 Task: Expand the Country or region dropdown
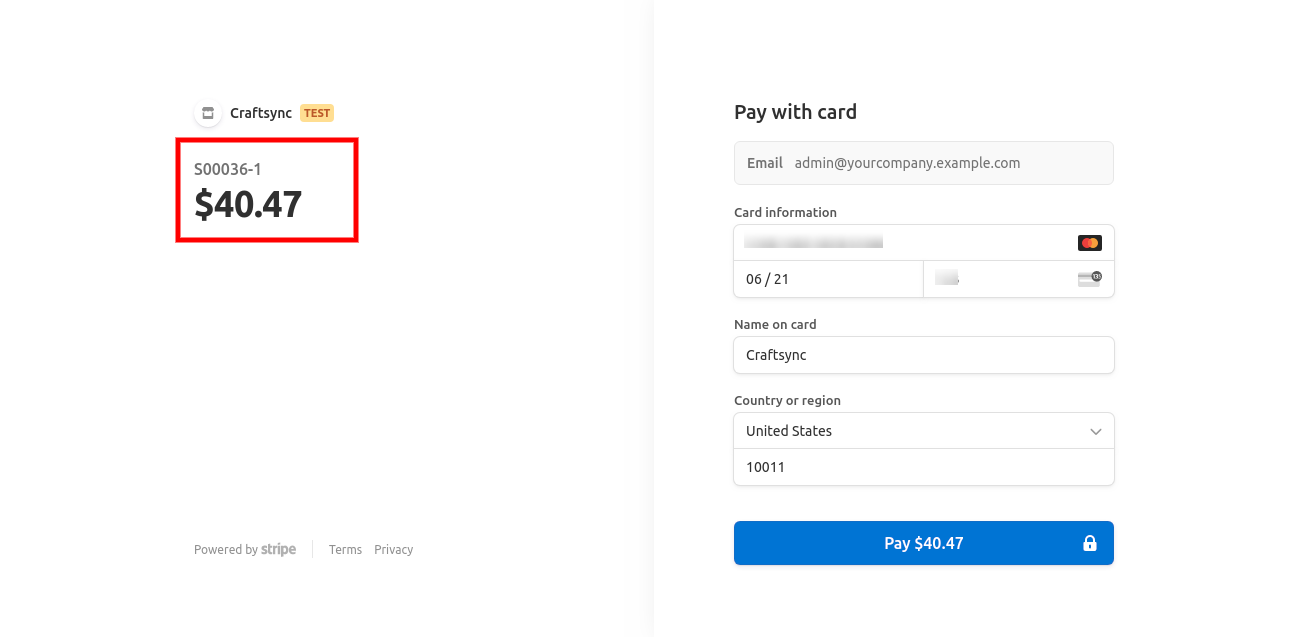[x=923, y=431]
